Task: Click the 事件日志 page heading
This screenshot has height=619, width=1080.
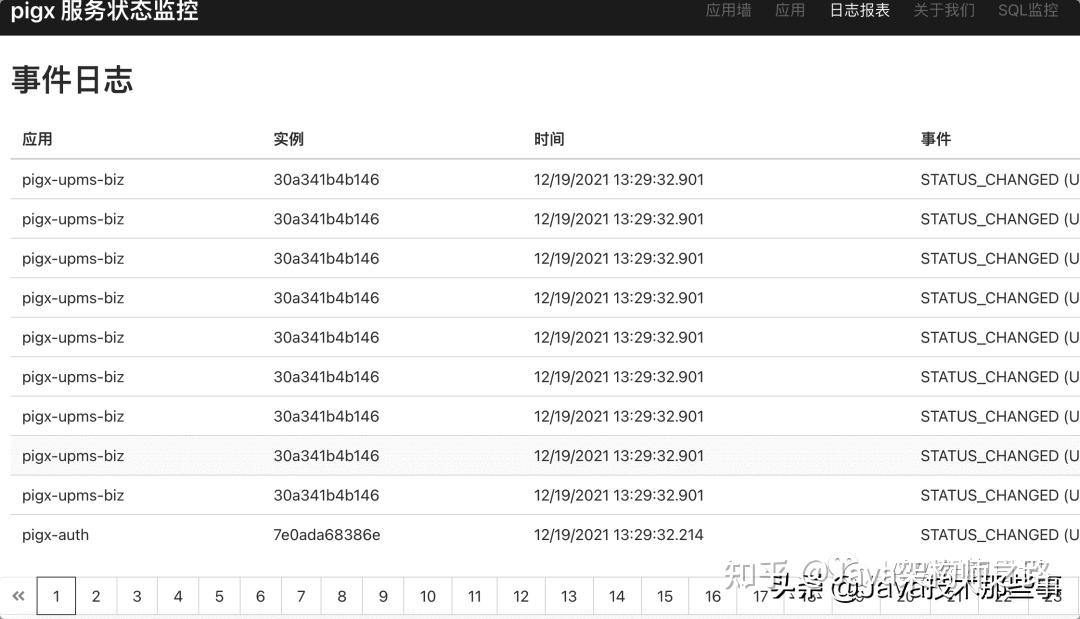Action: [72, 80]
